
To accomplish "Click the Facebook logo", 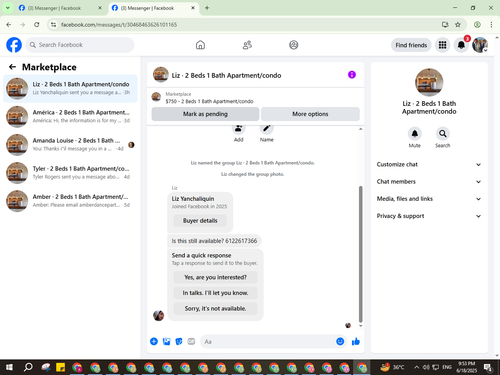I will (x=14, y=45).
